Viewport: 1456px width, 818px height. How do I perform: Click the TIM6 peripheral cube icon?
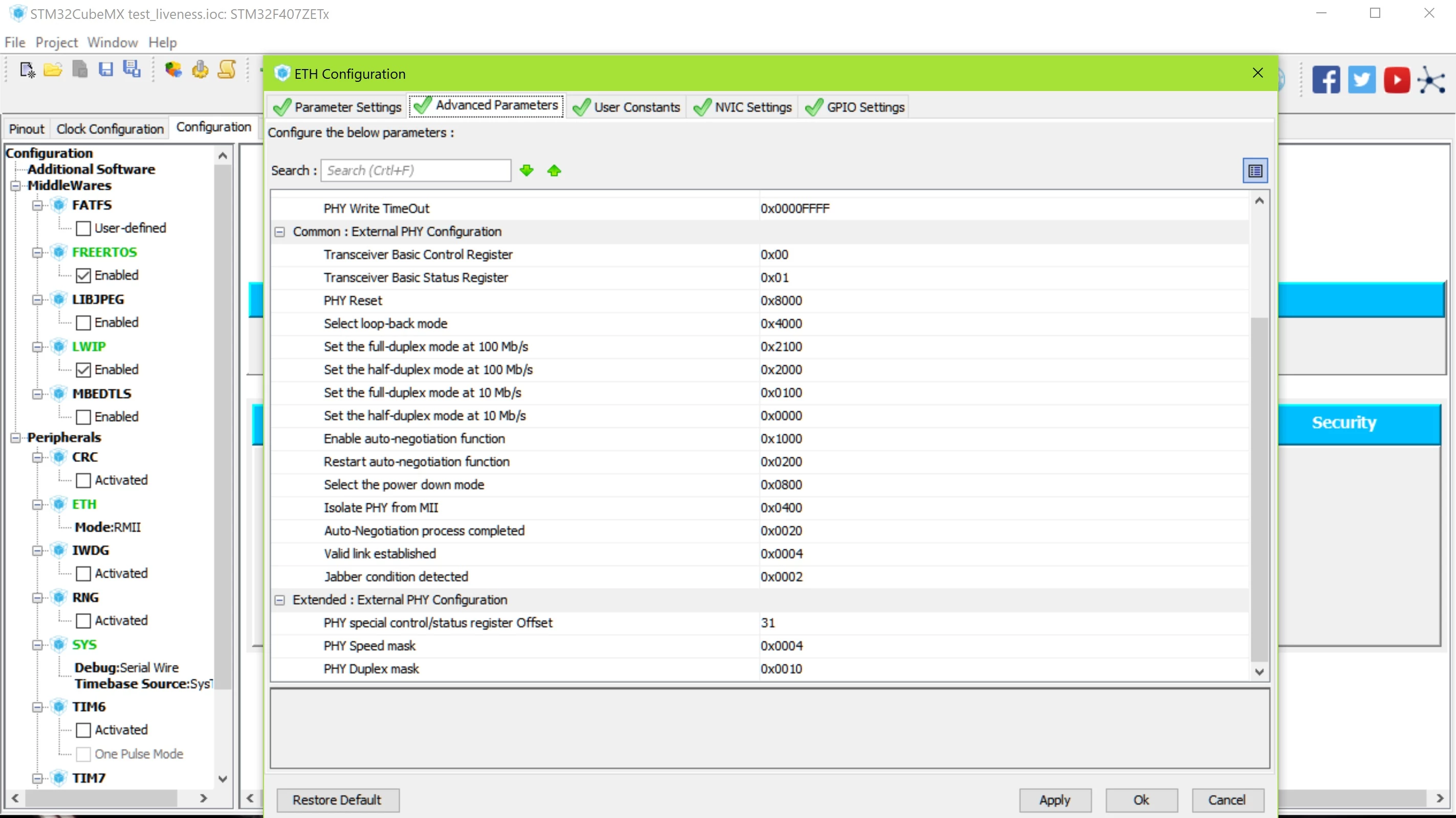point(59,706)
